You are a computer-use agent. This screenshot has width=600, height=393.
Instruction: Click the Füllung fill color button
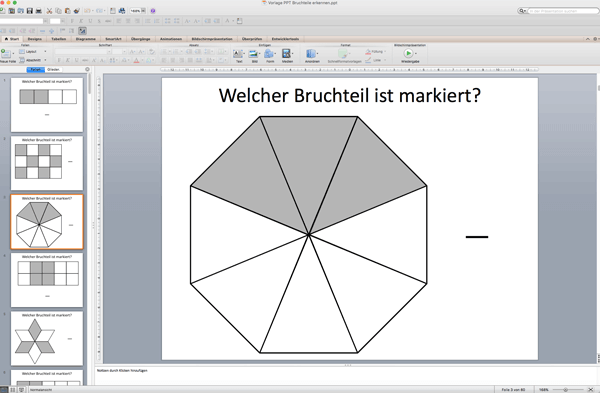[374, 51]
